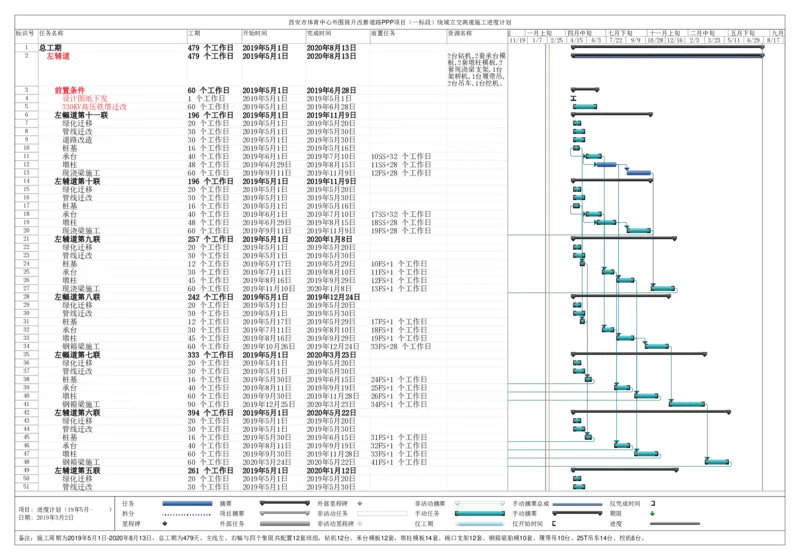Click the 里程碑 legend label
Viewport: 800px width, 560px height.
[x=129, y=523]
